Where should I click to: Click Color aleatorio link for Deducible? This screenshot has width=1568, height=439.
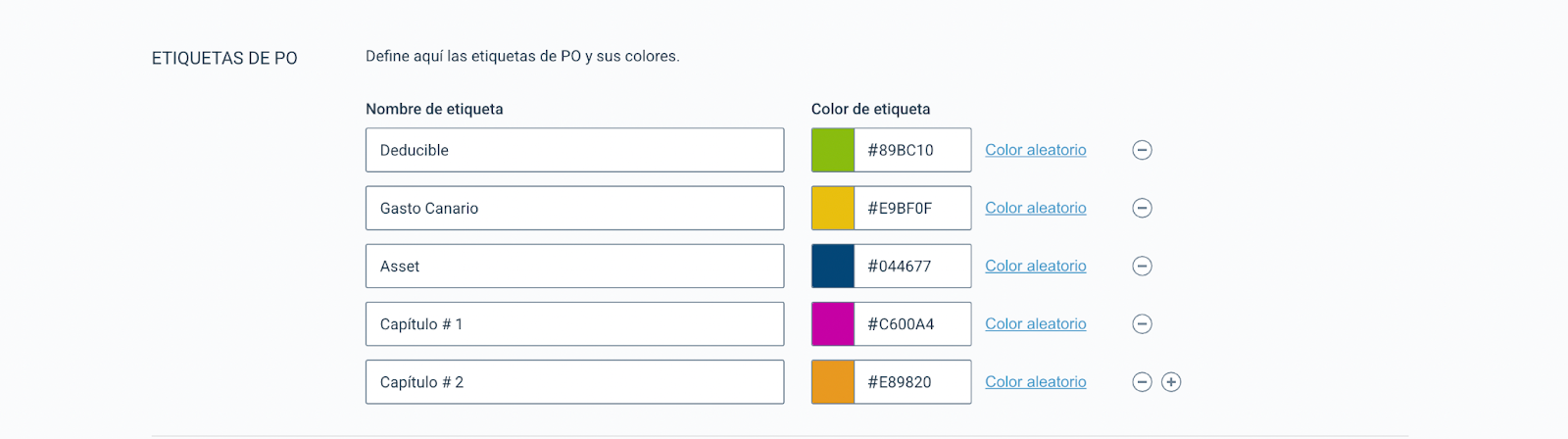coord(1036,150)
